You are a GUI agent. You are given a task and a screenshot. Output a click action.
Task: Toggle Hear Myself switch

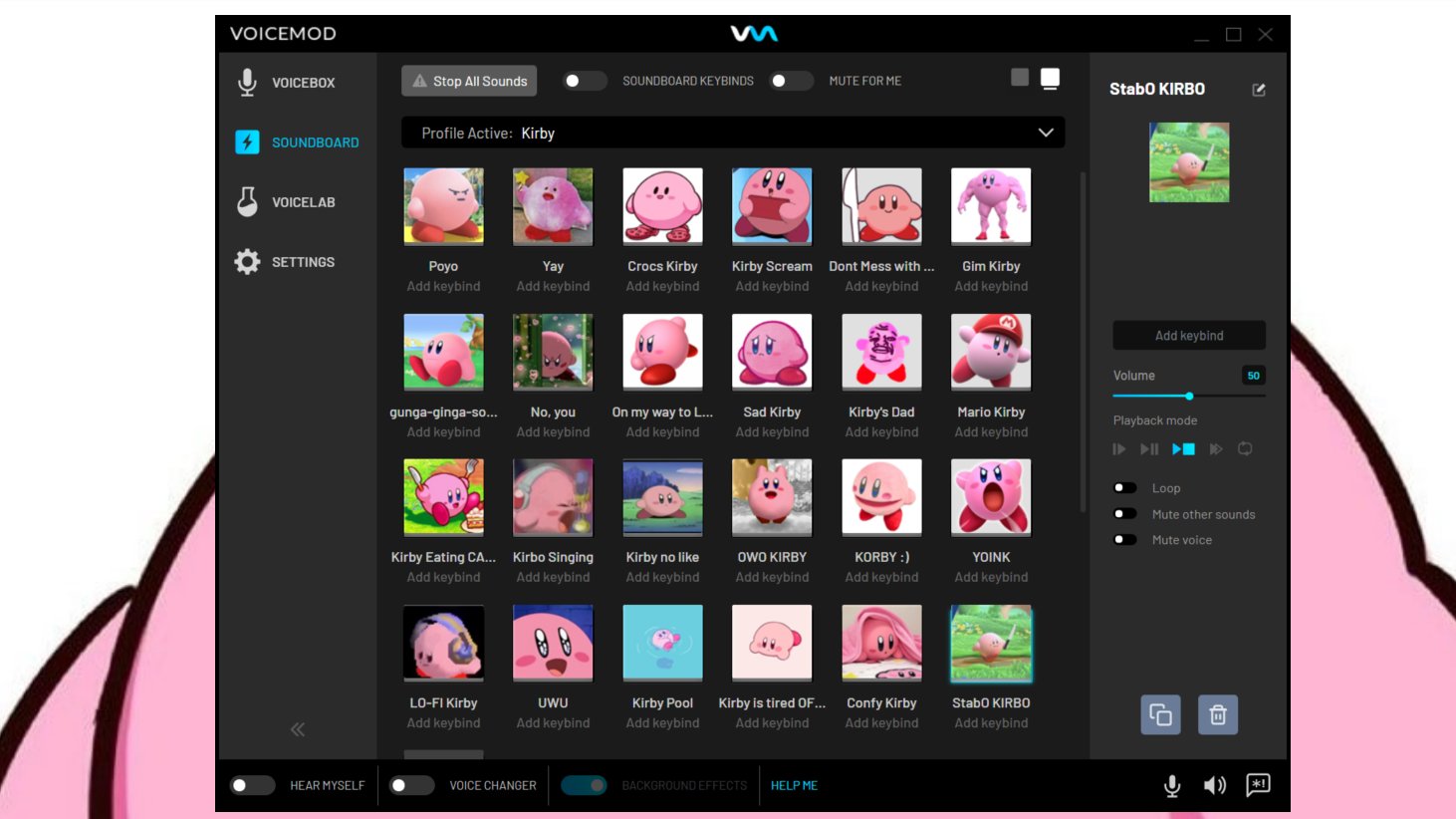[x=252, y=785]
